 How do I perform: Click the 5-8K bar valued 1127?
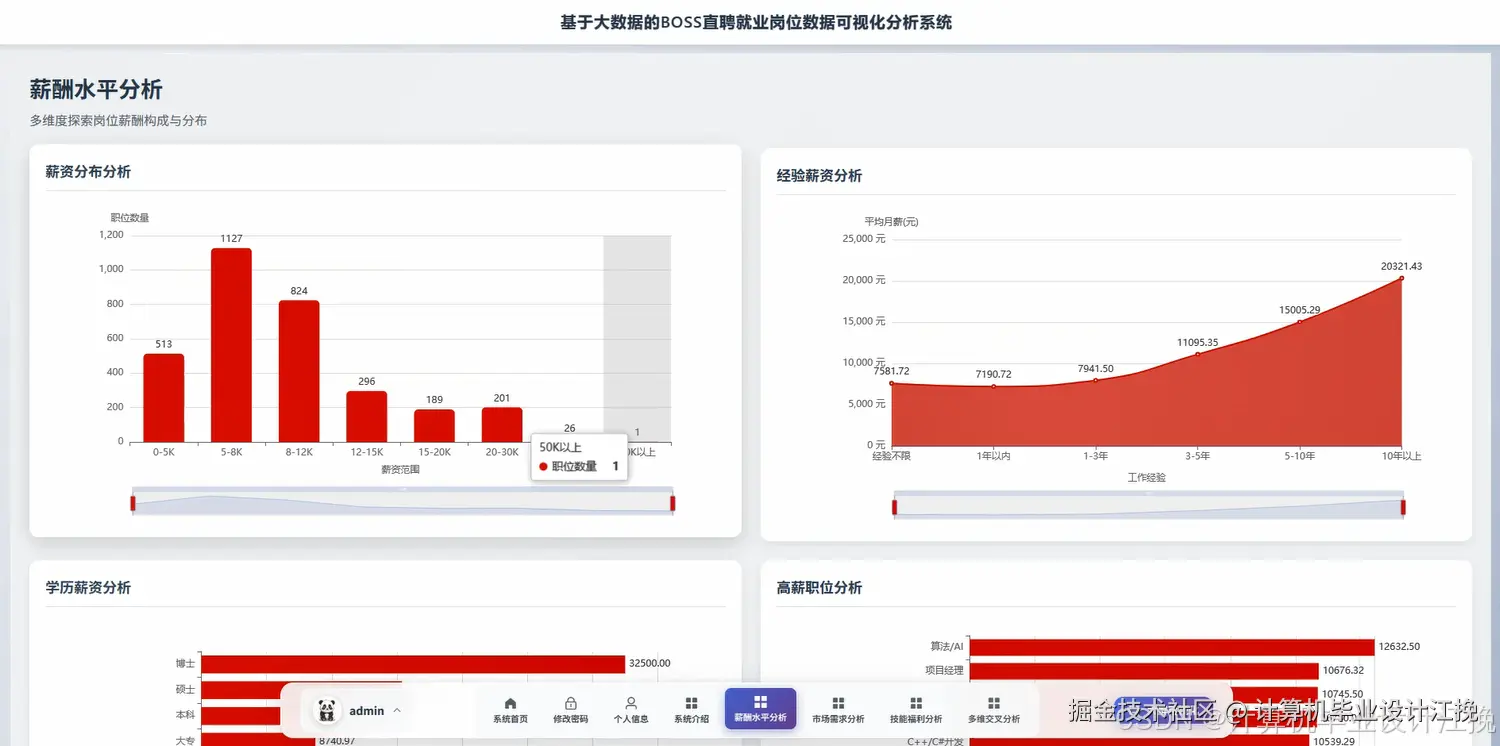click(231, 345)
